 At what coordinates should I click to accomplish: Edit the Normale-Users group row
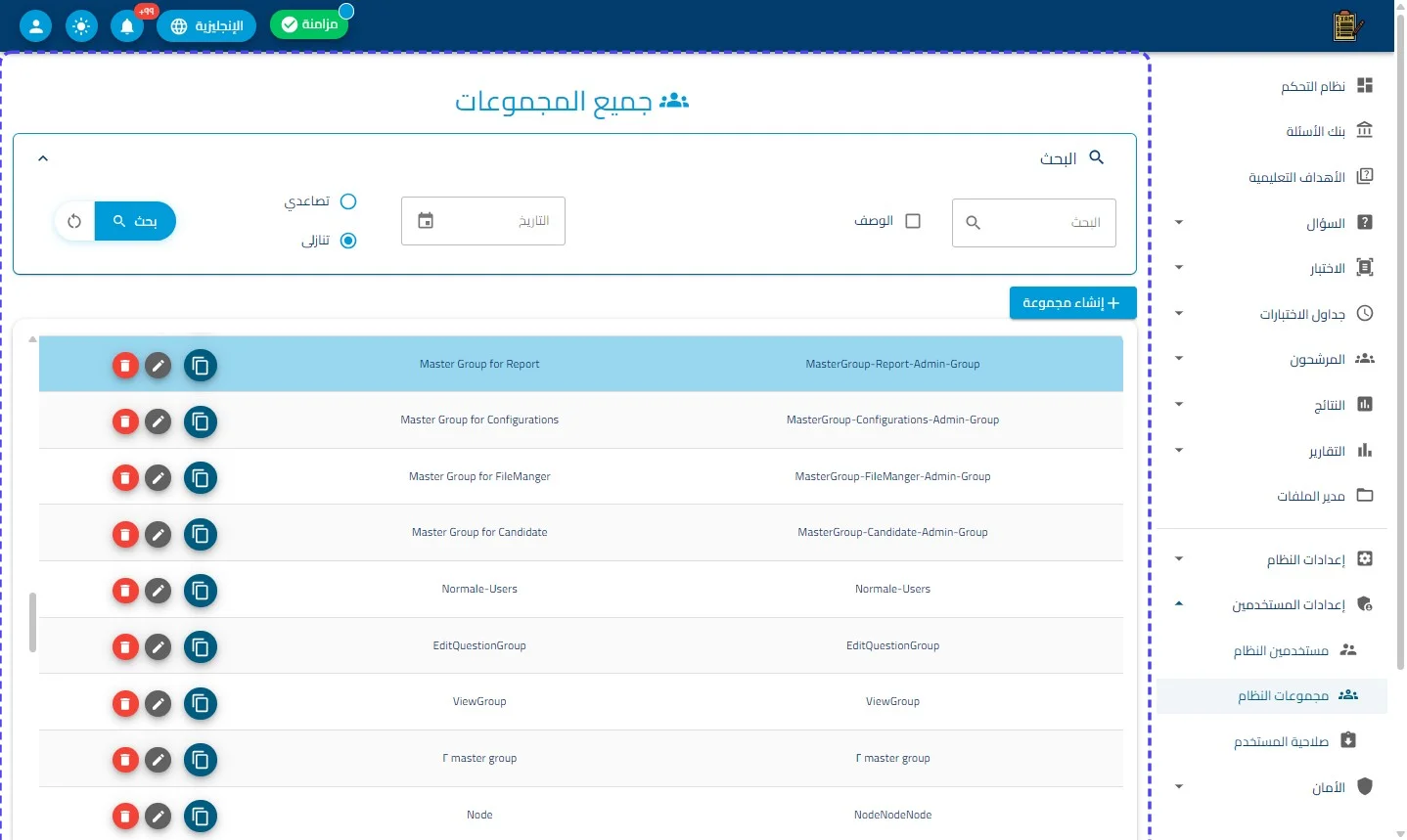158,591
